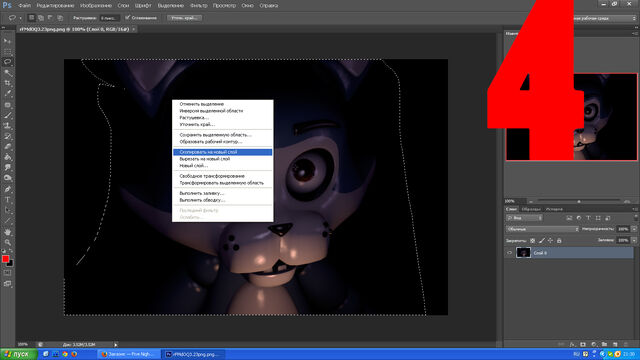
Task: Toggle the Сглаживание anti-alias checkbox
Action: (x=128, y=18)
